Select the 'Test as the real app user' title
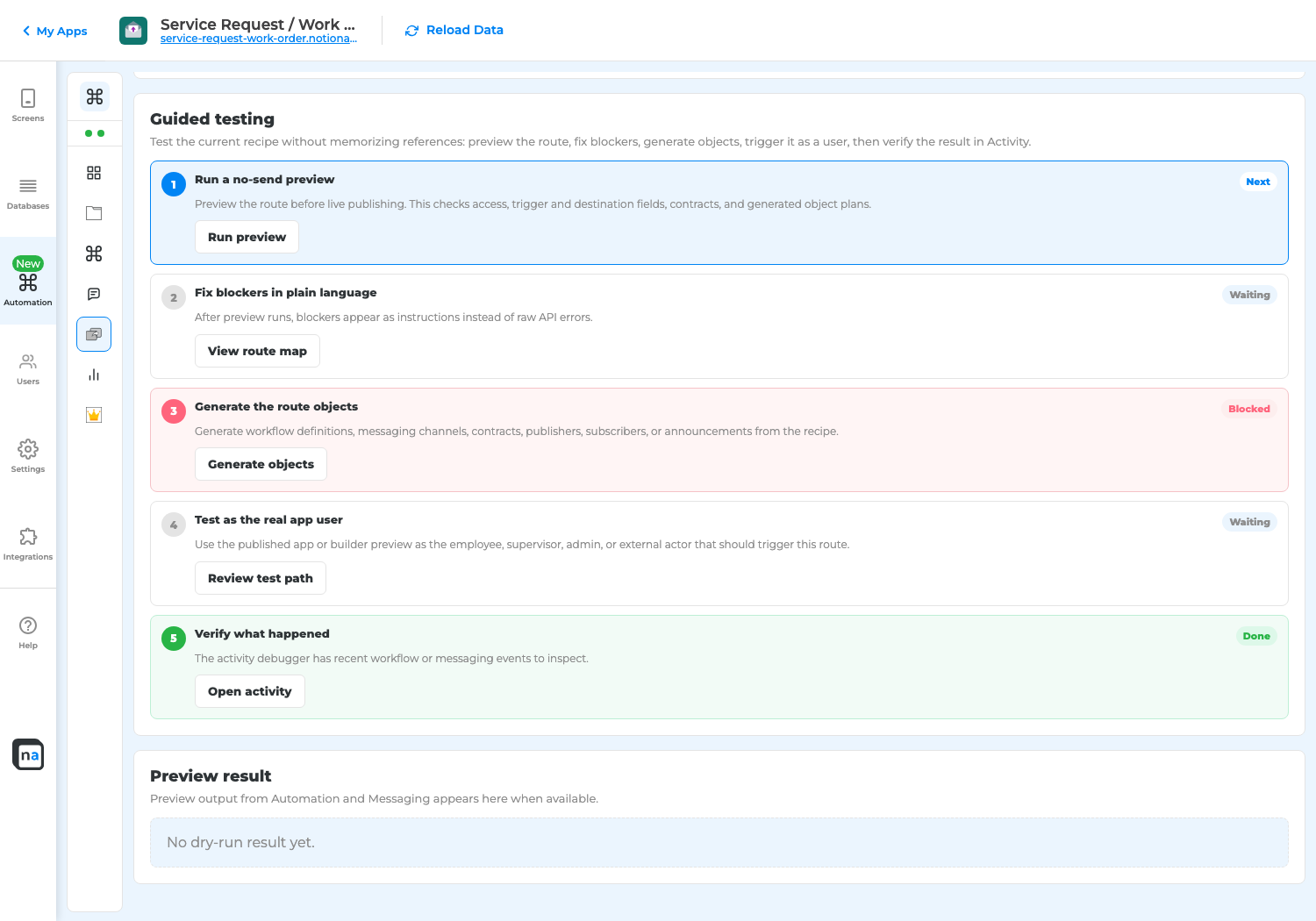Viewport: 1316px width, 921px height. (x=268, y=519)
